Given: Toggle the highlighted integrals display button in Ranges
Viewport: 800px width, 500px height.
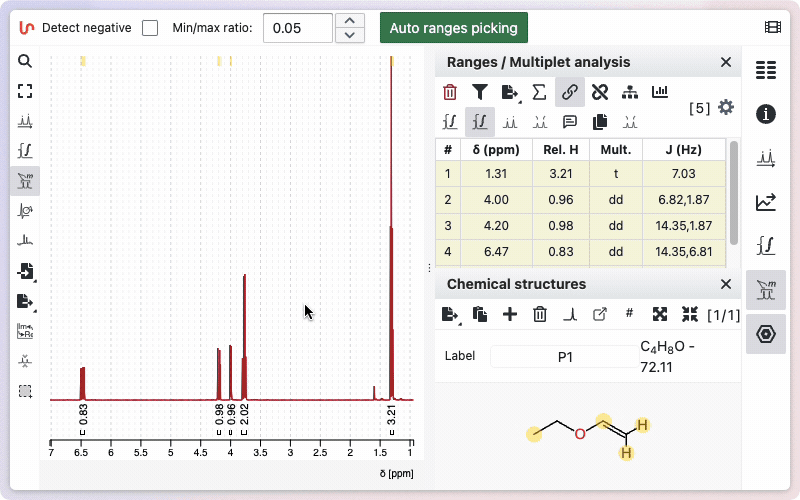Looking at the screenshot, I should point(480,122).
